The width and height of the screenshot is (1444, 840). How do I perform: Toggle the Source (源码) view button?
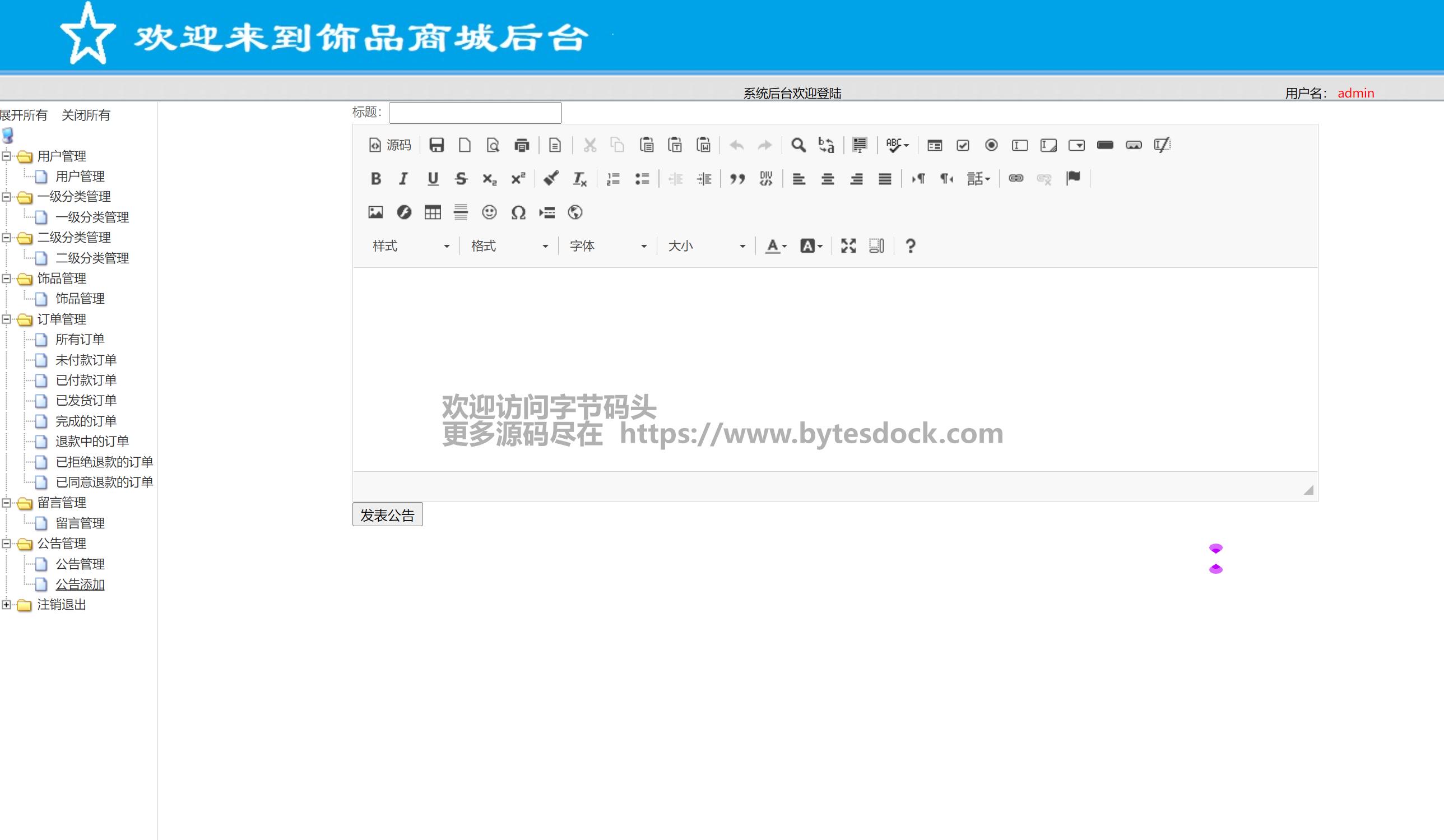point(390,145)
